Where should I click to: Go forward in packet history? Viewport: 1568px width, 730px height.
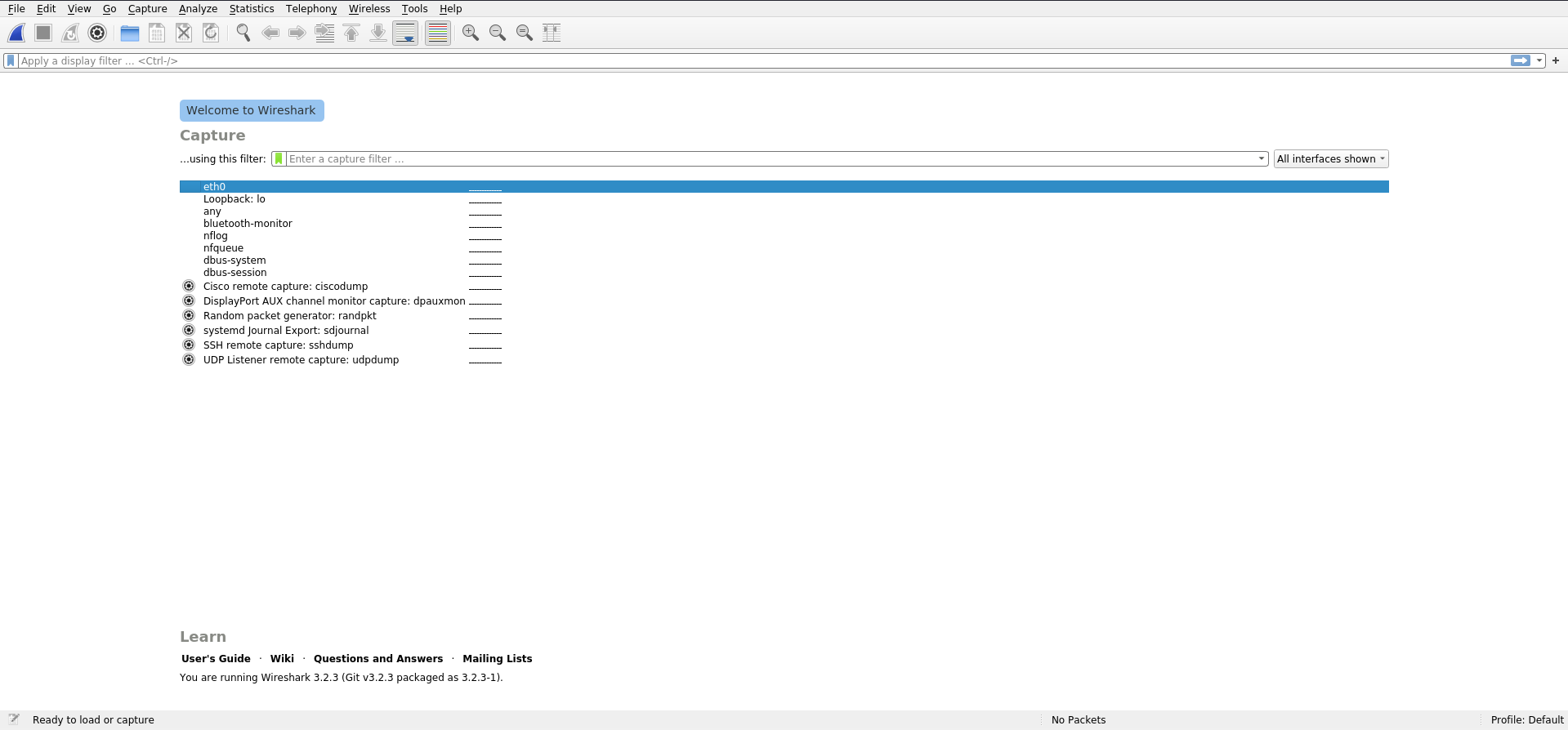297,33
